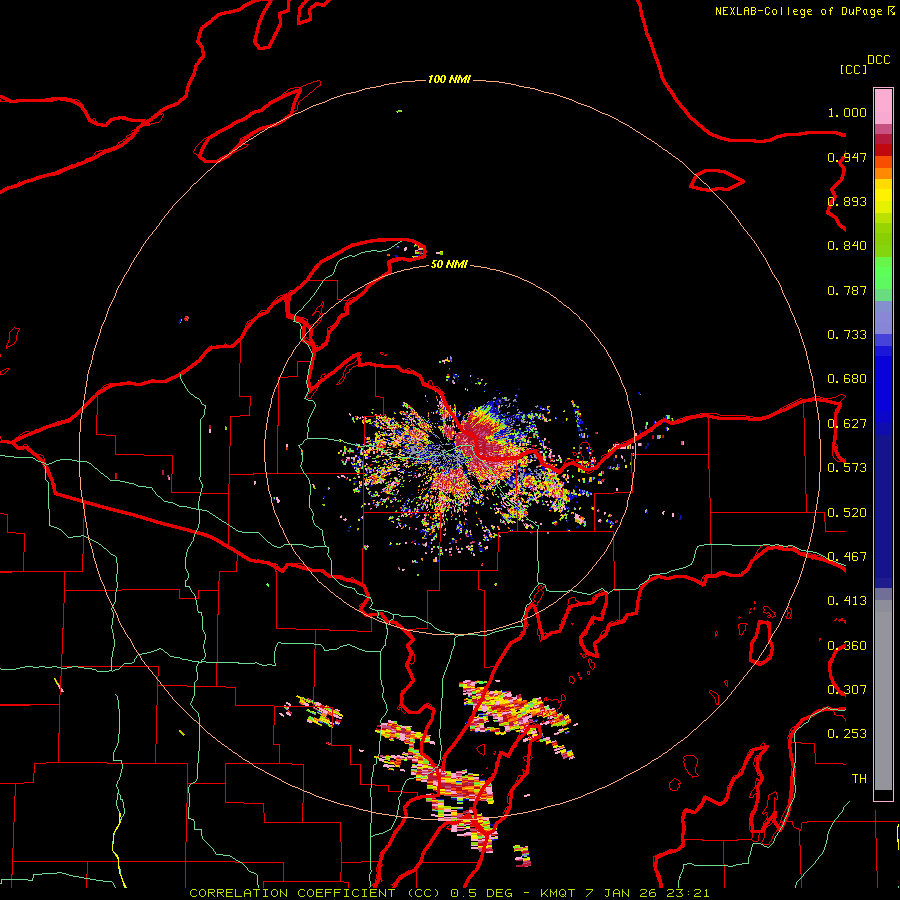900x900 pixels.
Task: Click the 0.893 color scale value
Action: 847,201
